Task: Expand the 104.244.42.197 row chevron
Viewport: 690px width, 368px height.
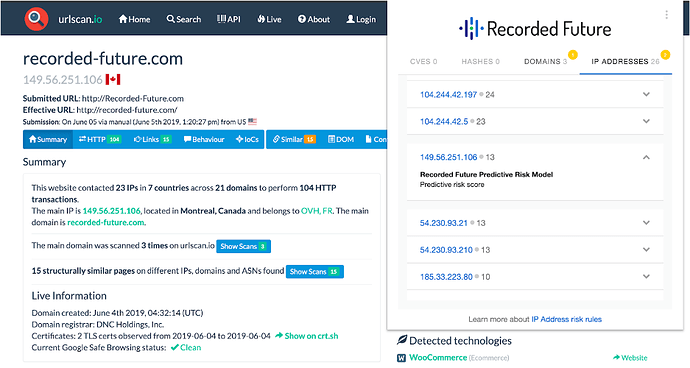Action: click(646, 94)
